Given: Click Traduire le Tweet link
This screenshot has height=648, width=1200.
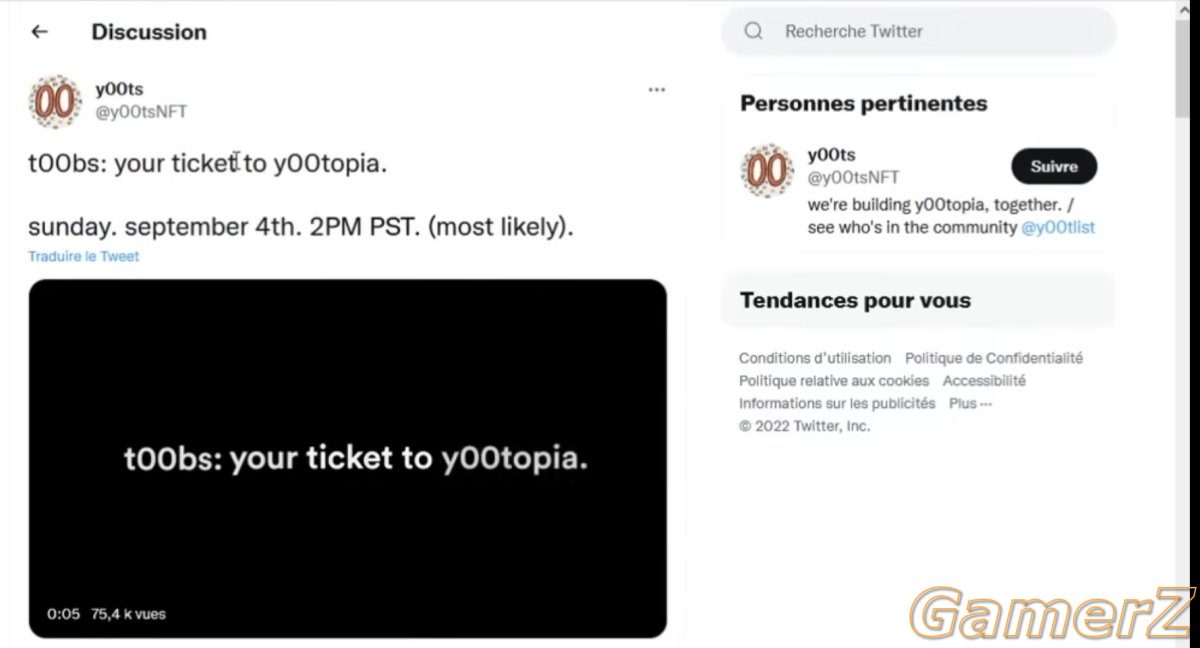Looking at the screenshot, I should point(84,256).
